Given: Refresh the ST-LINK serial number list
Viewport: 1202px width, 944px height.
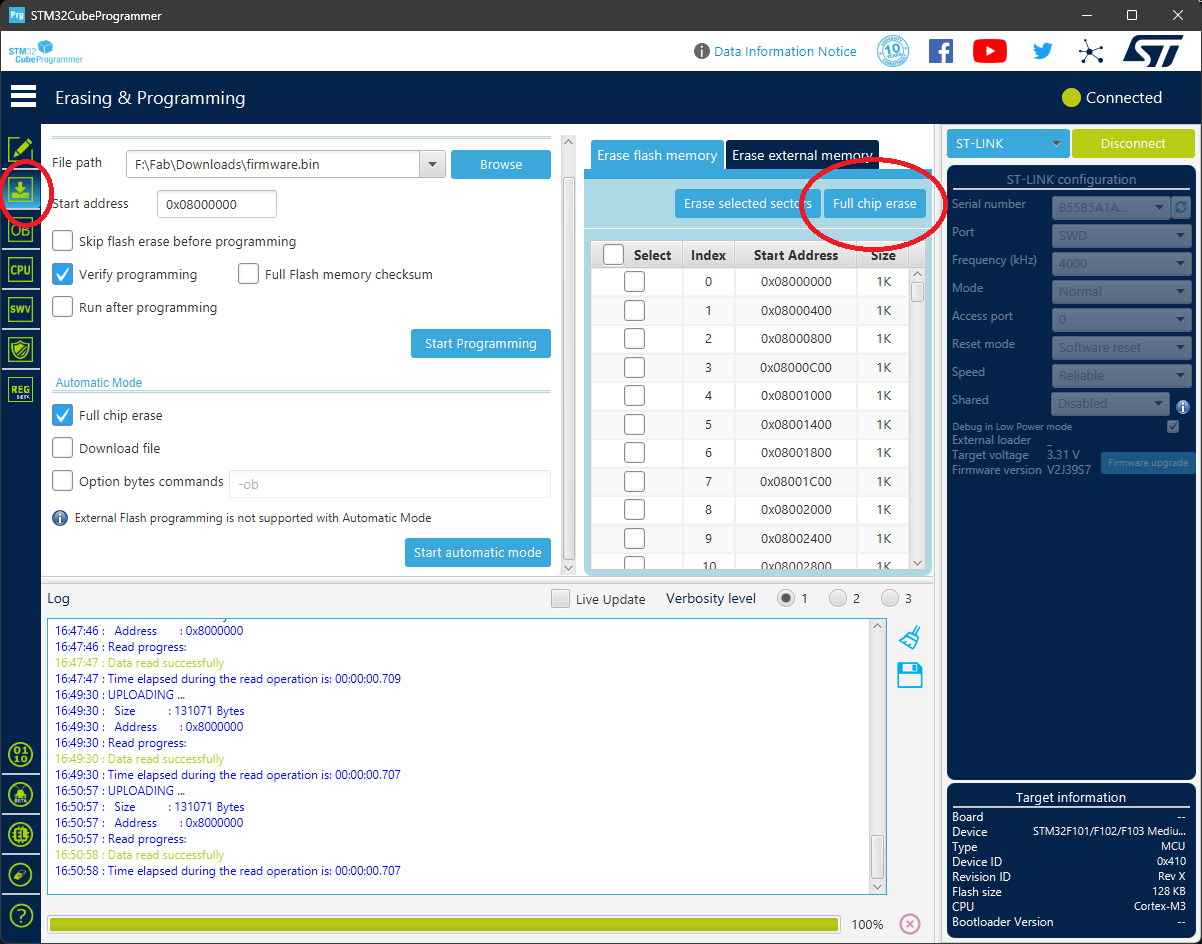Looking at the screenshot, I should click(1181, 207).
